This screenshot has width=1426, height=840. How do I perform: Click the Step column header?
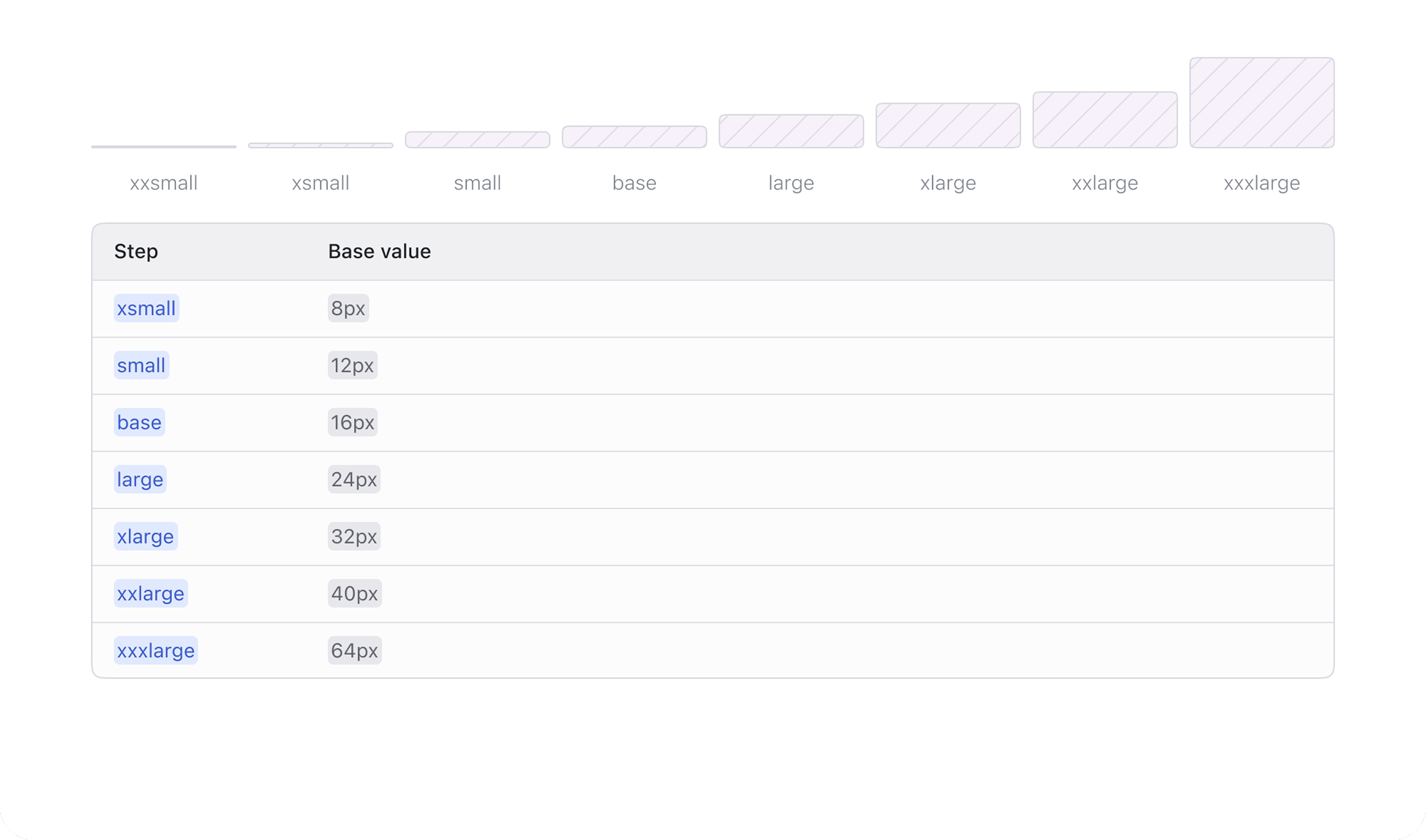136,251
